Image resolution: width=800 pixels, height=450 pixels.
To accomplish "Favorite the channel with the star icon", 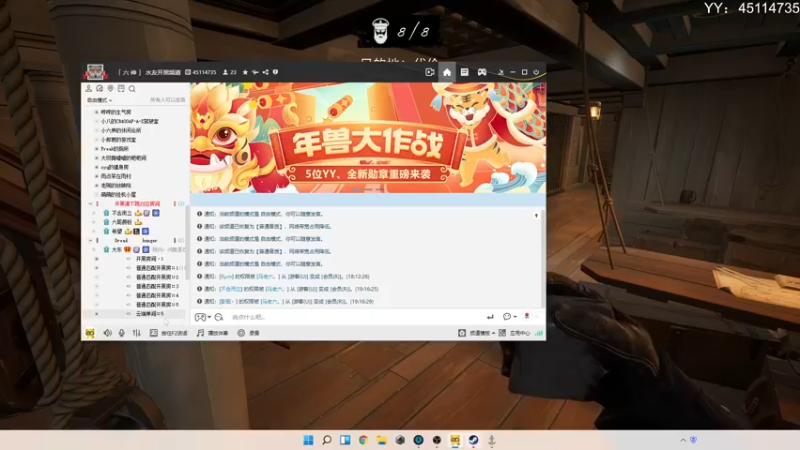I will point(245,72).
